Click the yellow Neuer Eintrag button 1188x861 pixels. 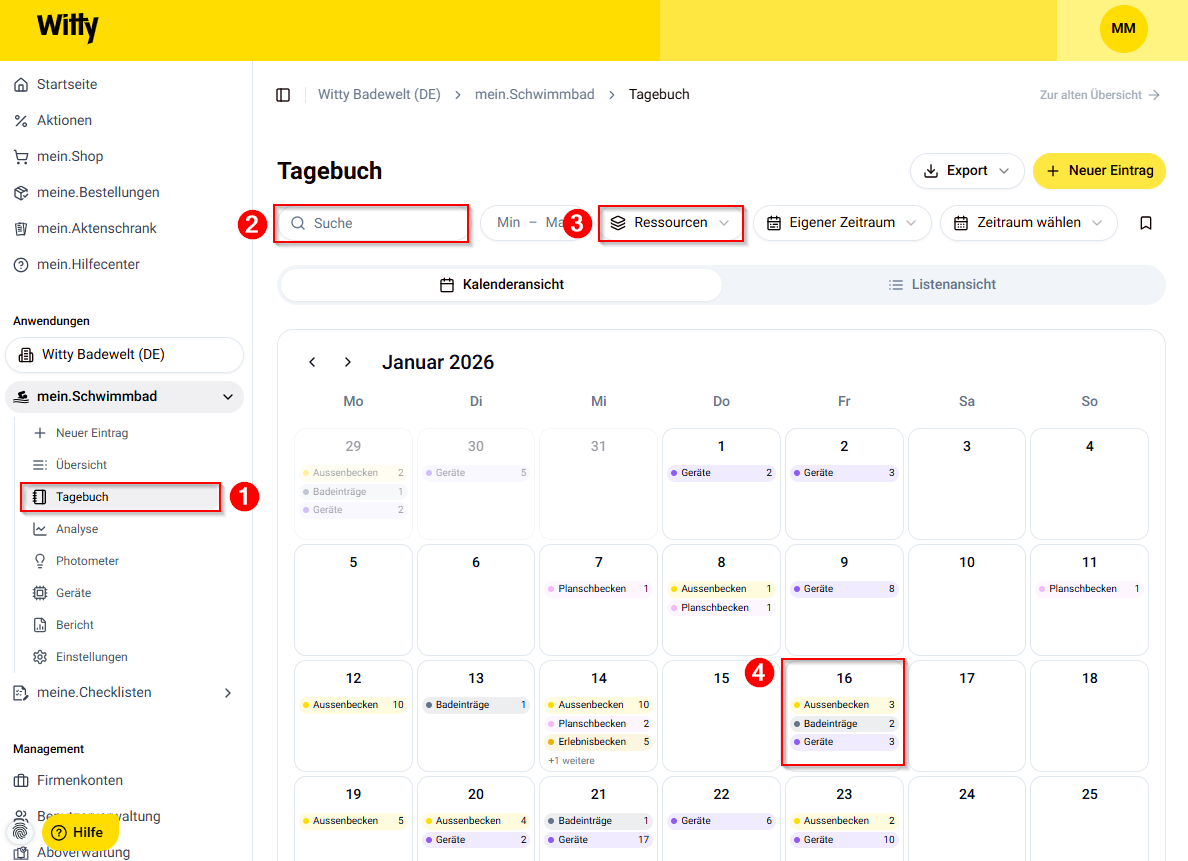point(1099,171)
